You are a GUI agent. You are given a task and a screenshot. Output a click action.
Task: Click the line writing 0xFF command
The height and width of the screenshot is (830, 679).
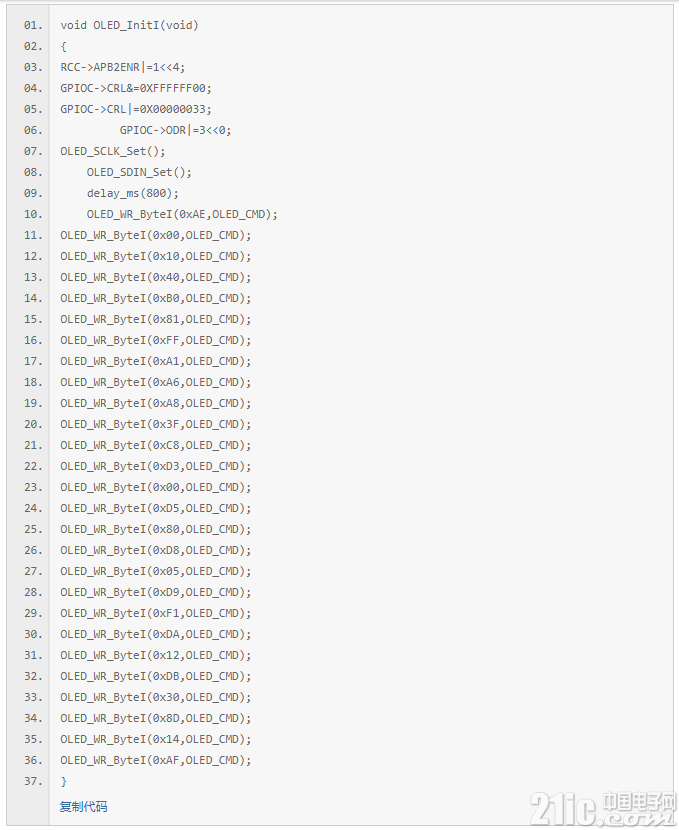(156, 340)
